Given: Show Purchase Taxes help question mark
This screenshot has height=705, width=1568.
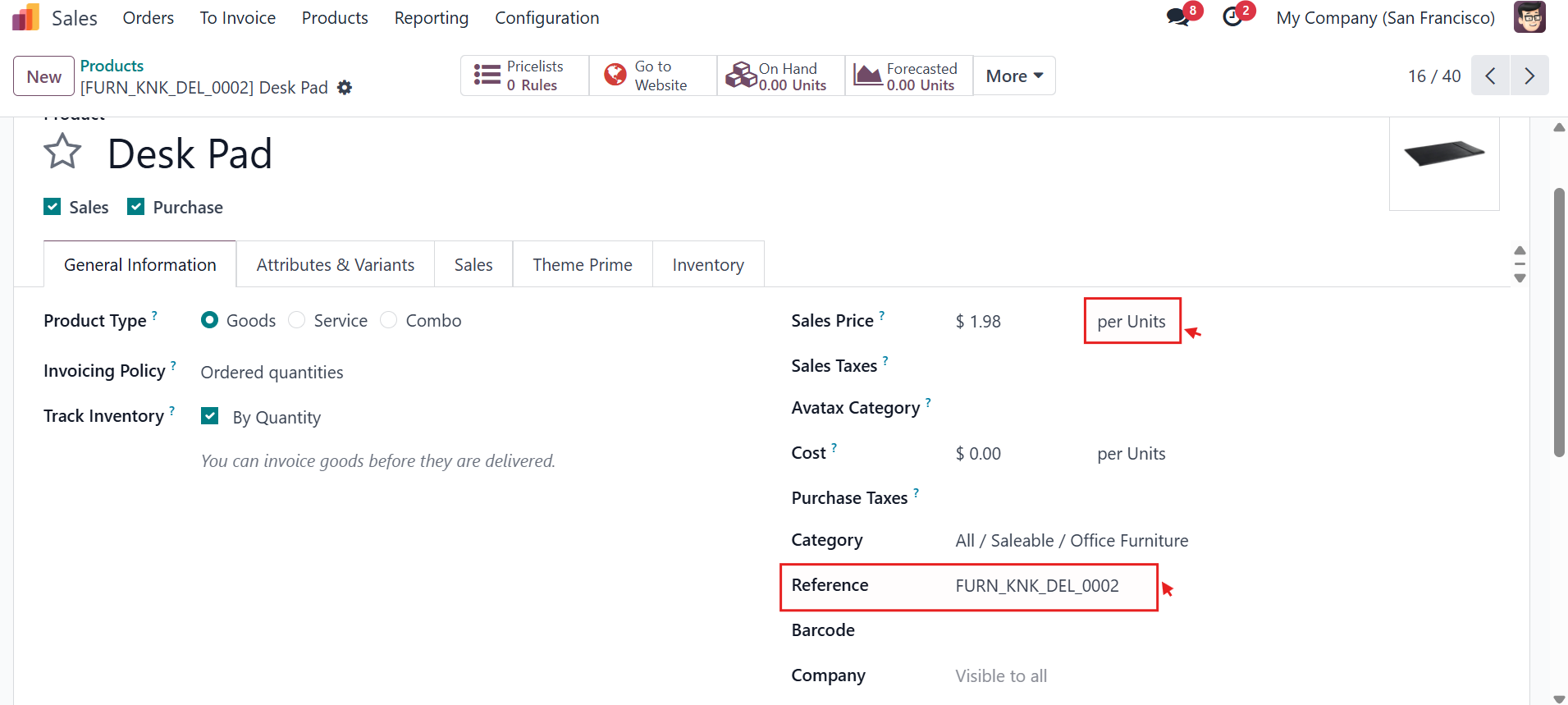Looking at the screenshot, I should tap(916, 492).
